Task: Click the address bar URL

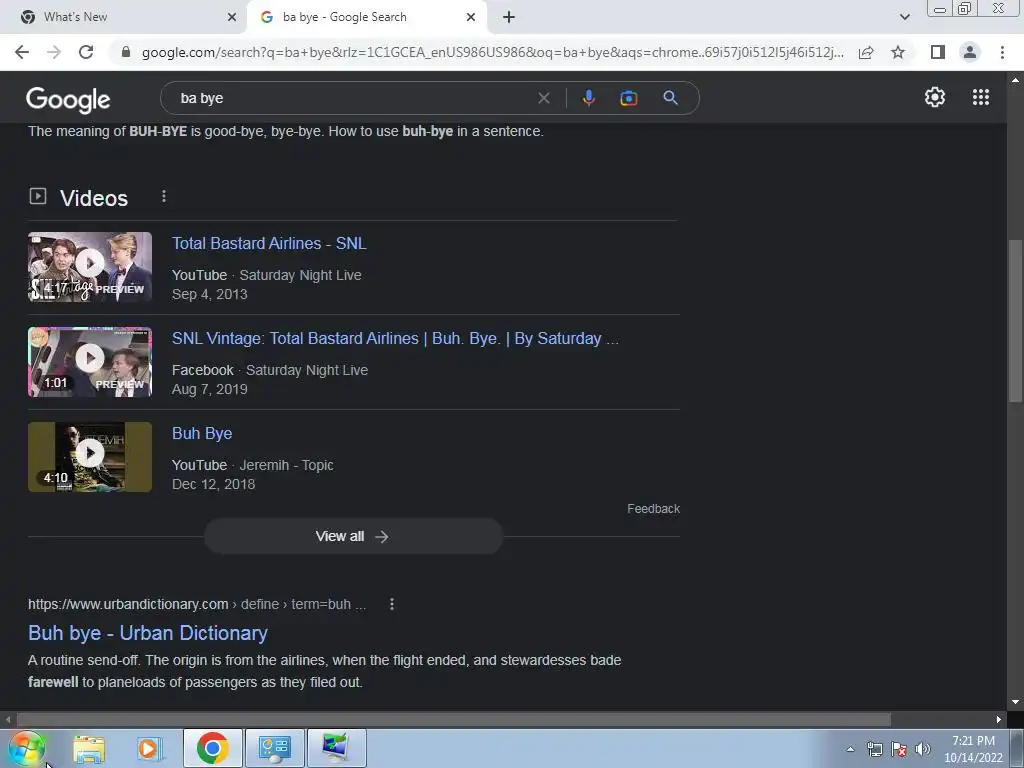Action: coord(492,52)
